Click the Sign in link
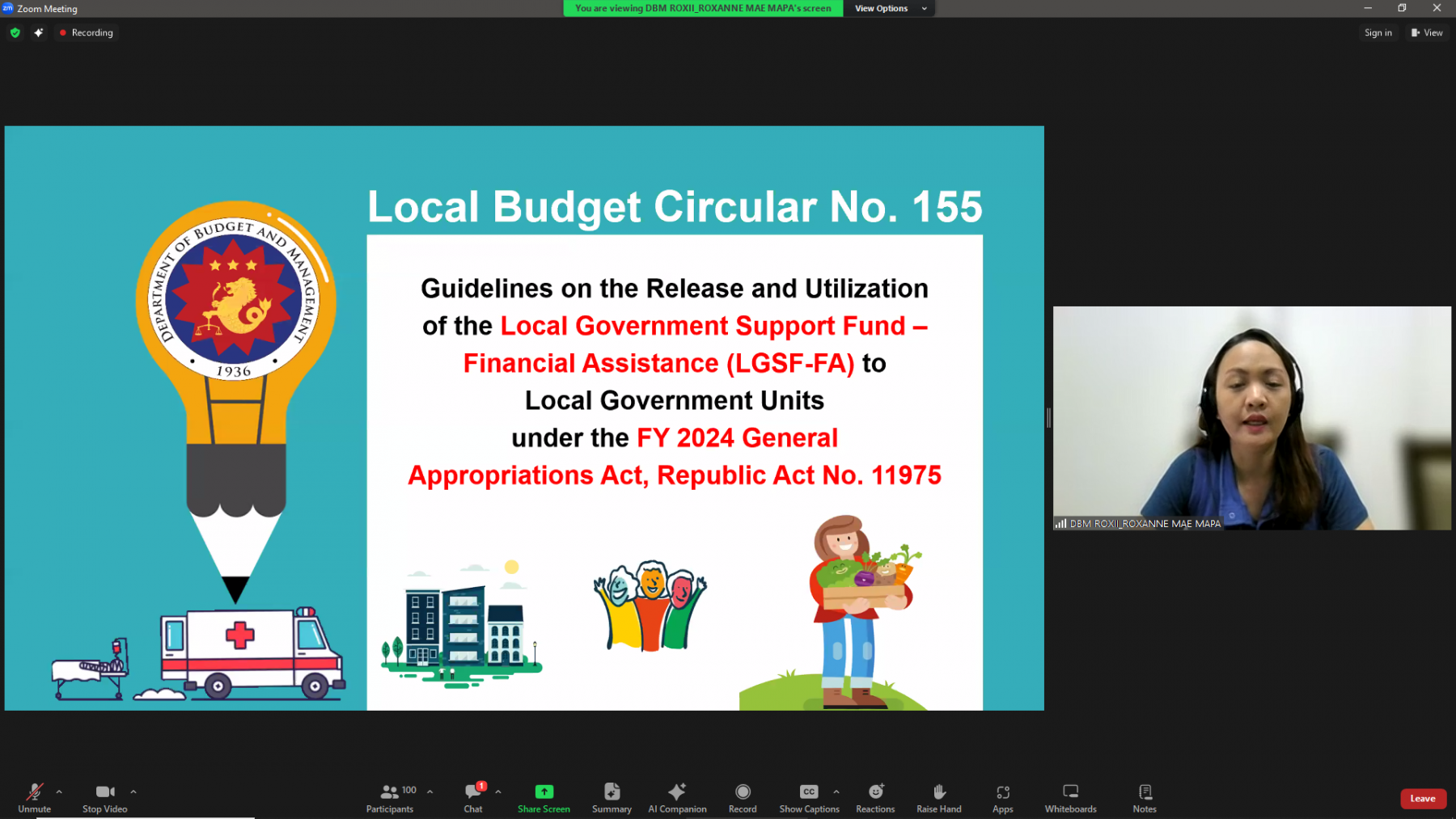The image size is (1456, 819). coord(1378,33)
